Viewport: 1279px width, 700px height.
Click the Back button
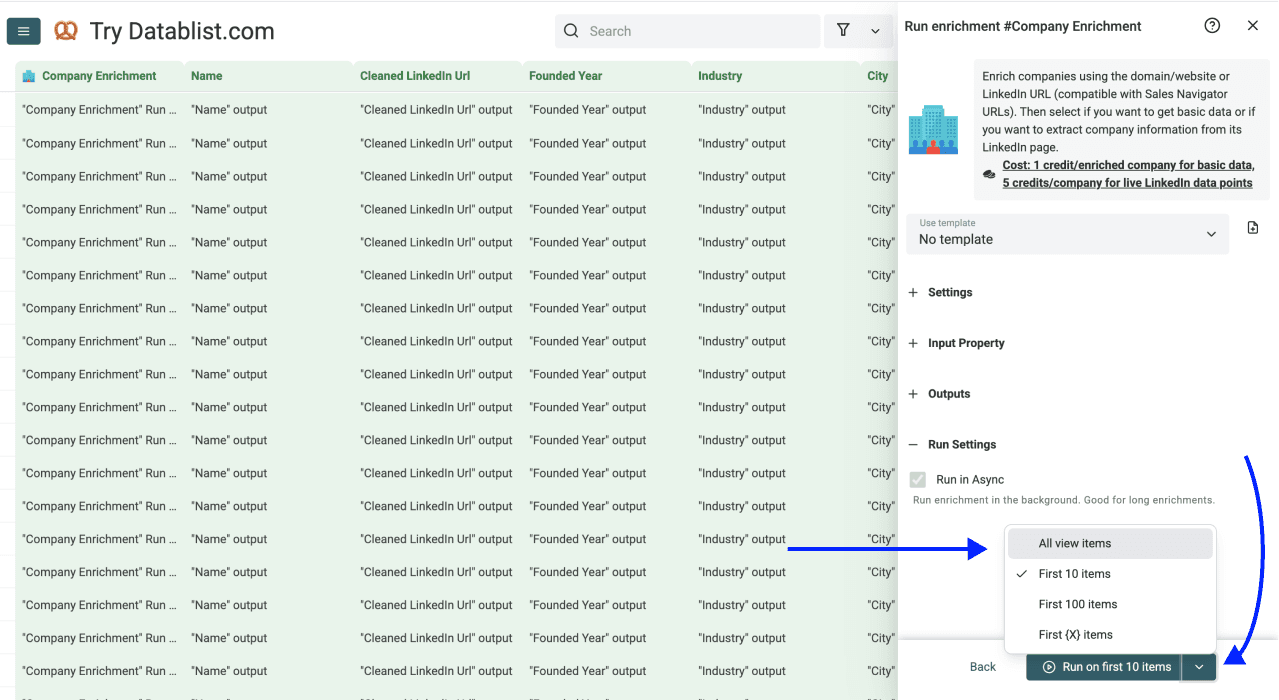[982, 666]
